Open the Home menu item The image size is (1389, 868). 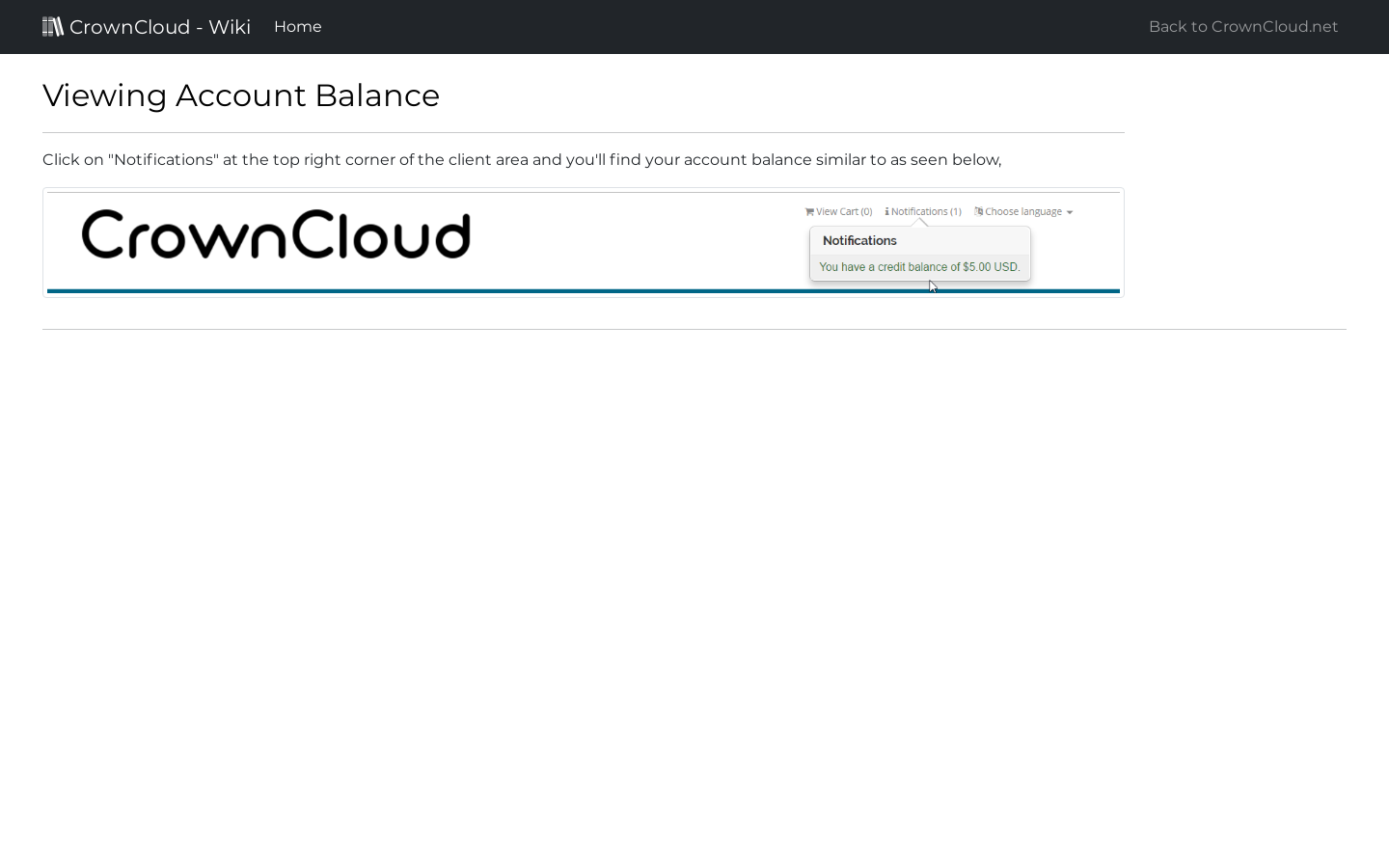pyautogui.click(x=297, y=26)
